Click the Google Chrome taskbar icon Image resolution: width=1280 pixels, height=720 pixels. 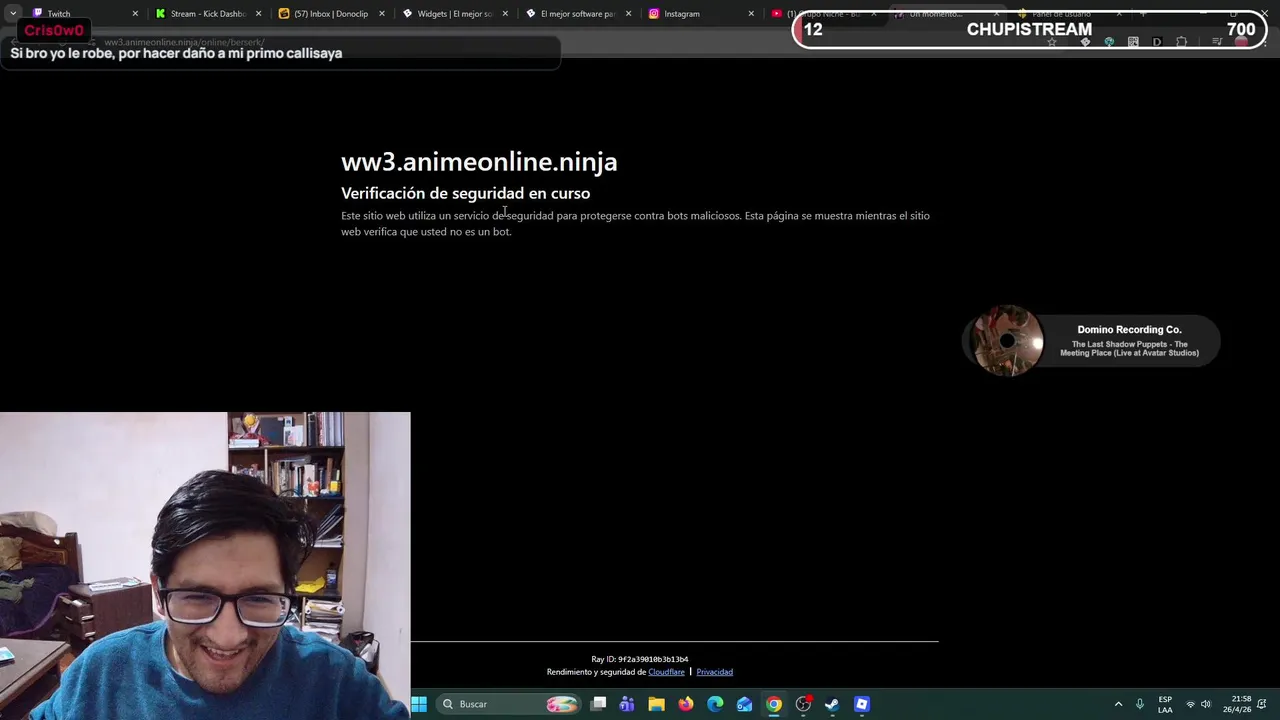coord(773,704)
